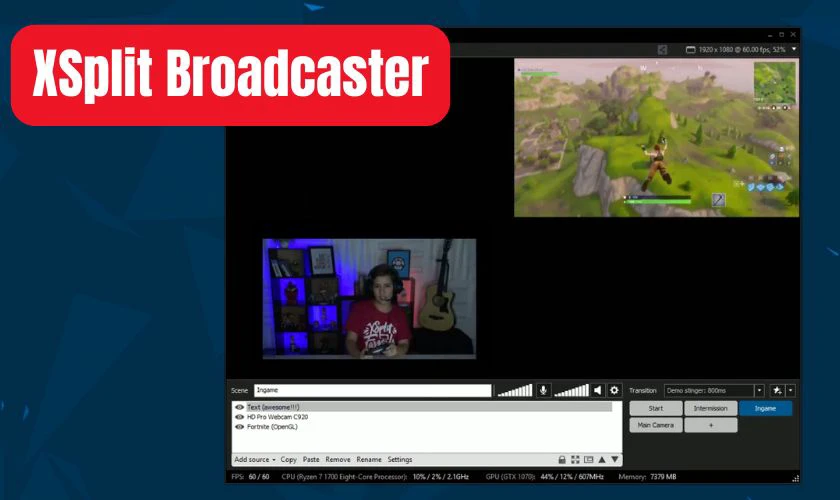Lock the selected source with the padlock
This screenshot has height=500, width=840.
pyautogui.click(x=561, y=459)
